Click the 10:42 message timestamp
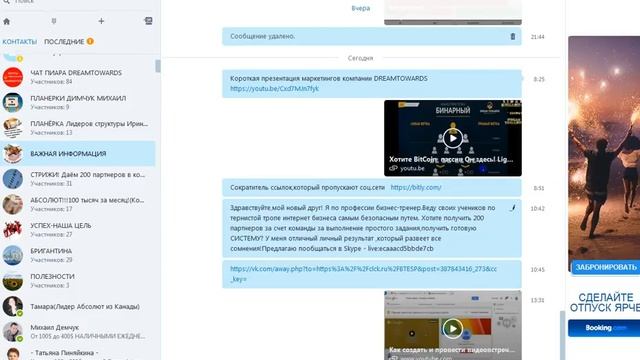Viewport: 640px width, 360px height. 538,209
